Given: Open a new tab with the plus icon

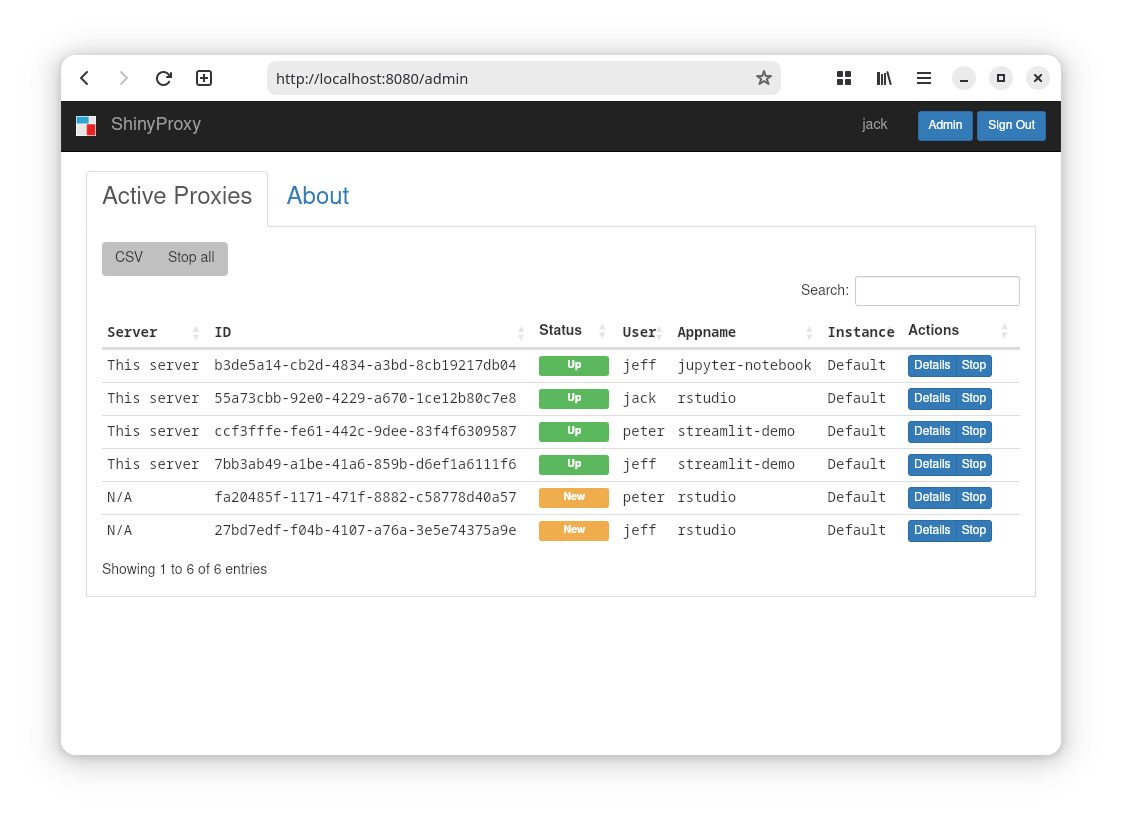Looking at the screenshot, I should point(204,78).
